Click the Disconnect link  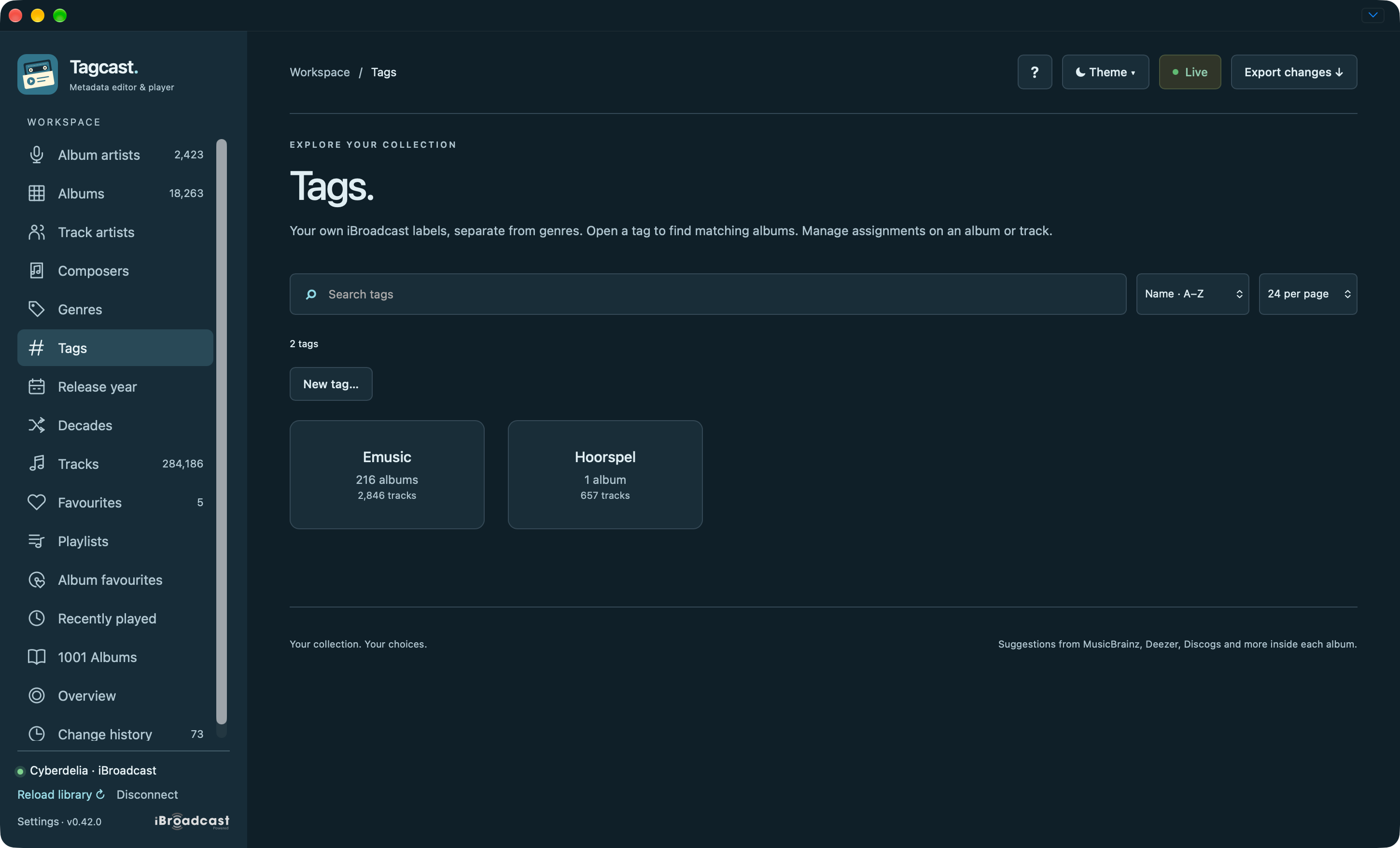[147, 794]
